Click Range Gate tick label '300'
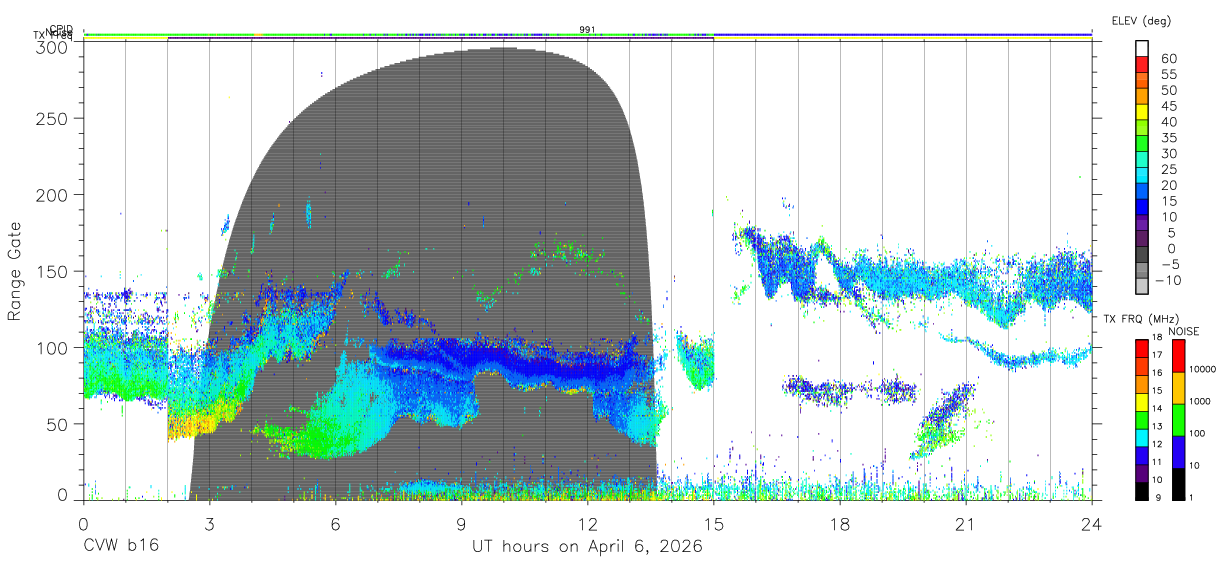This screenshot has width=1228, height=567. pyautogui.click(x=52, y=46)
